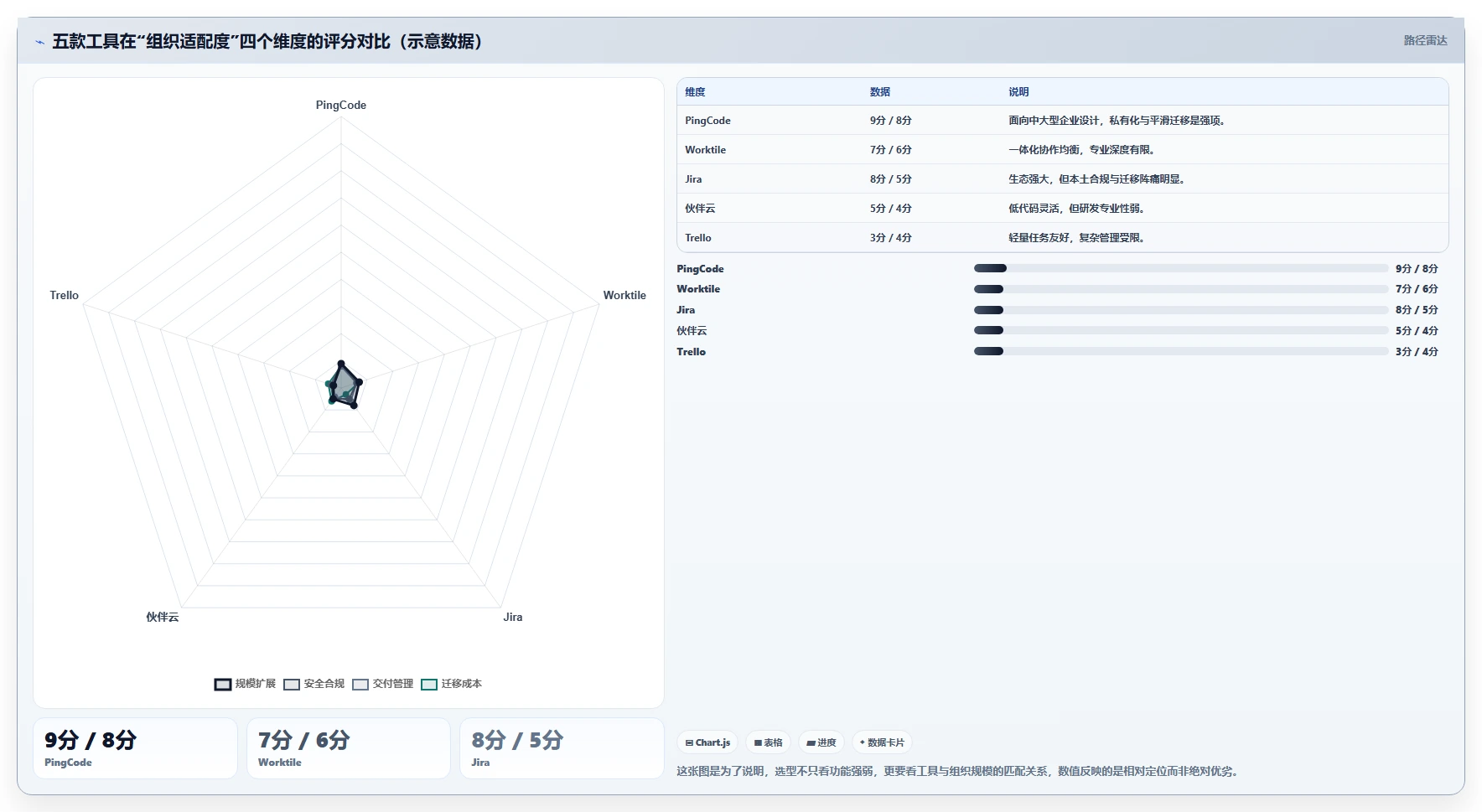
Task: Click the Worktile radar axis label
Action: [624, 296]
